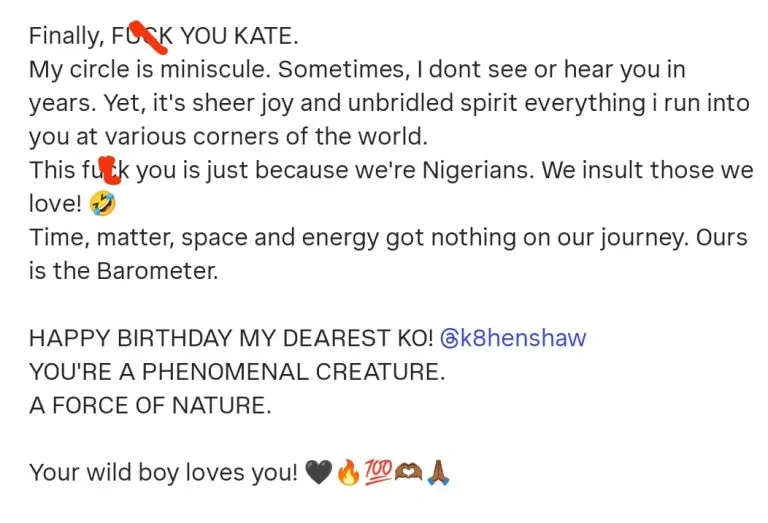The width and height of the screenshot is (768, 523).
Task: Click the folded praying hands emoji
Action: [438, 473]
